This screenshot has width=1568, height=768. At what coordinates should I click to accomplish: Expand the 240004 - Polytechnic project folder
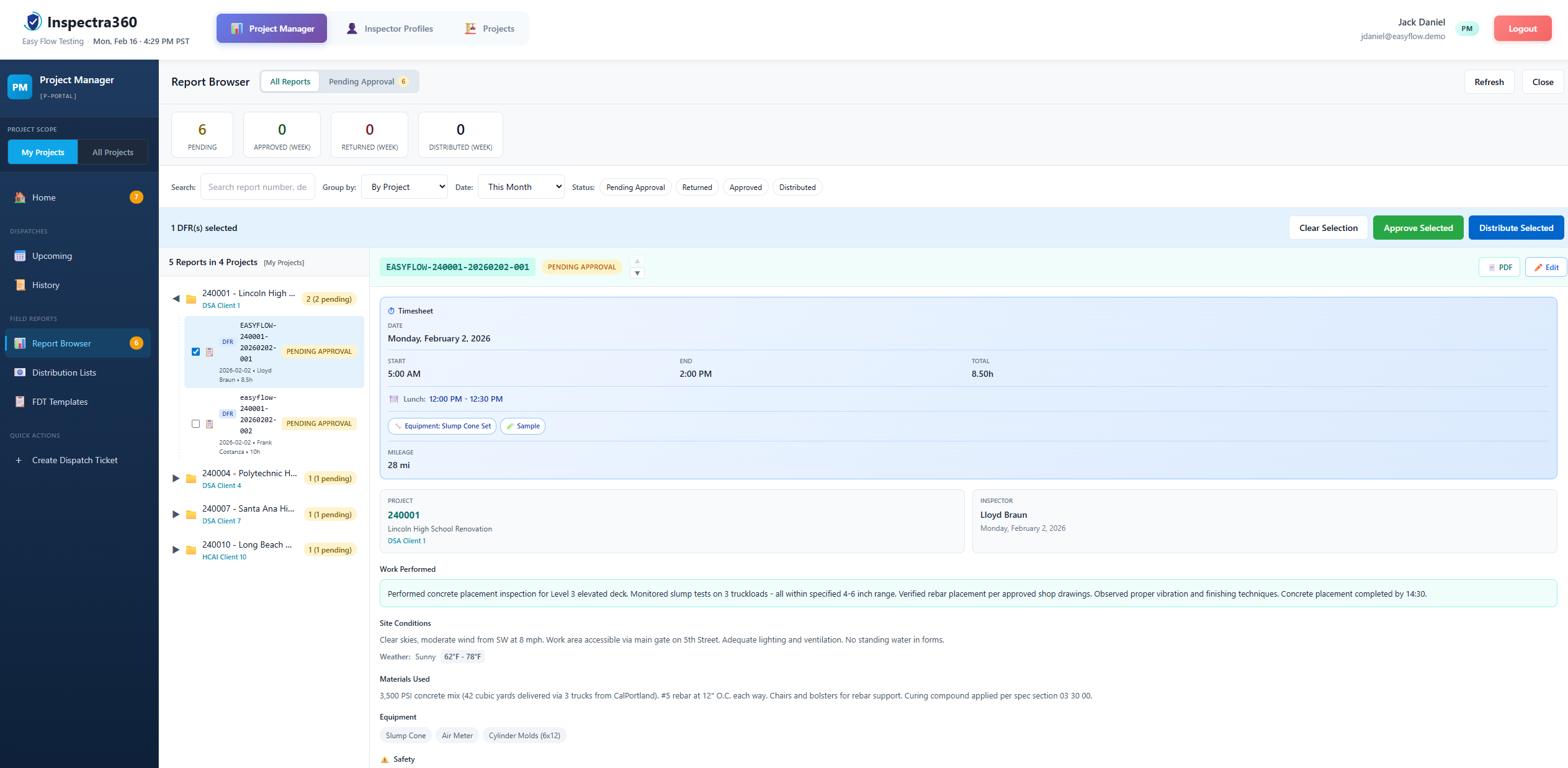[176, 478]
